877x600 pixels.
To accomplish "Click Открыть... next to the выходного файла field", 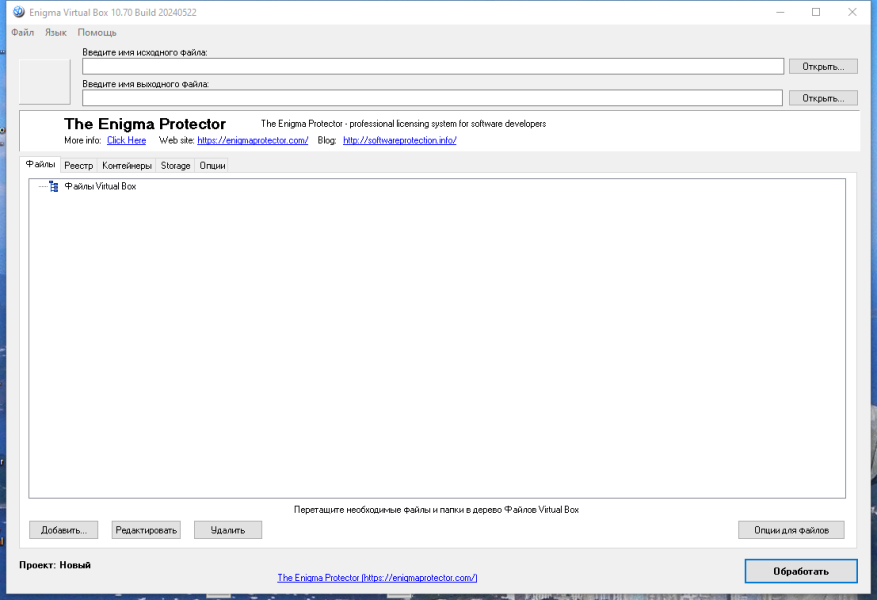I will 823,98.
